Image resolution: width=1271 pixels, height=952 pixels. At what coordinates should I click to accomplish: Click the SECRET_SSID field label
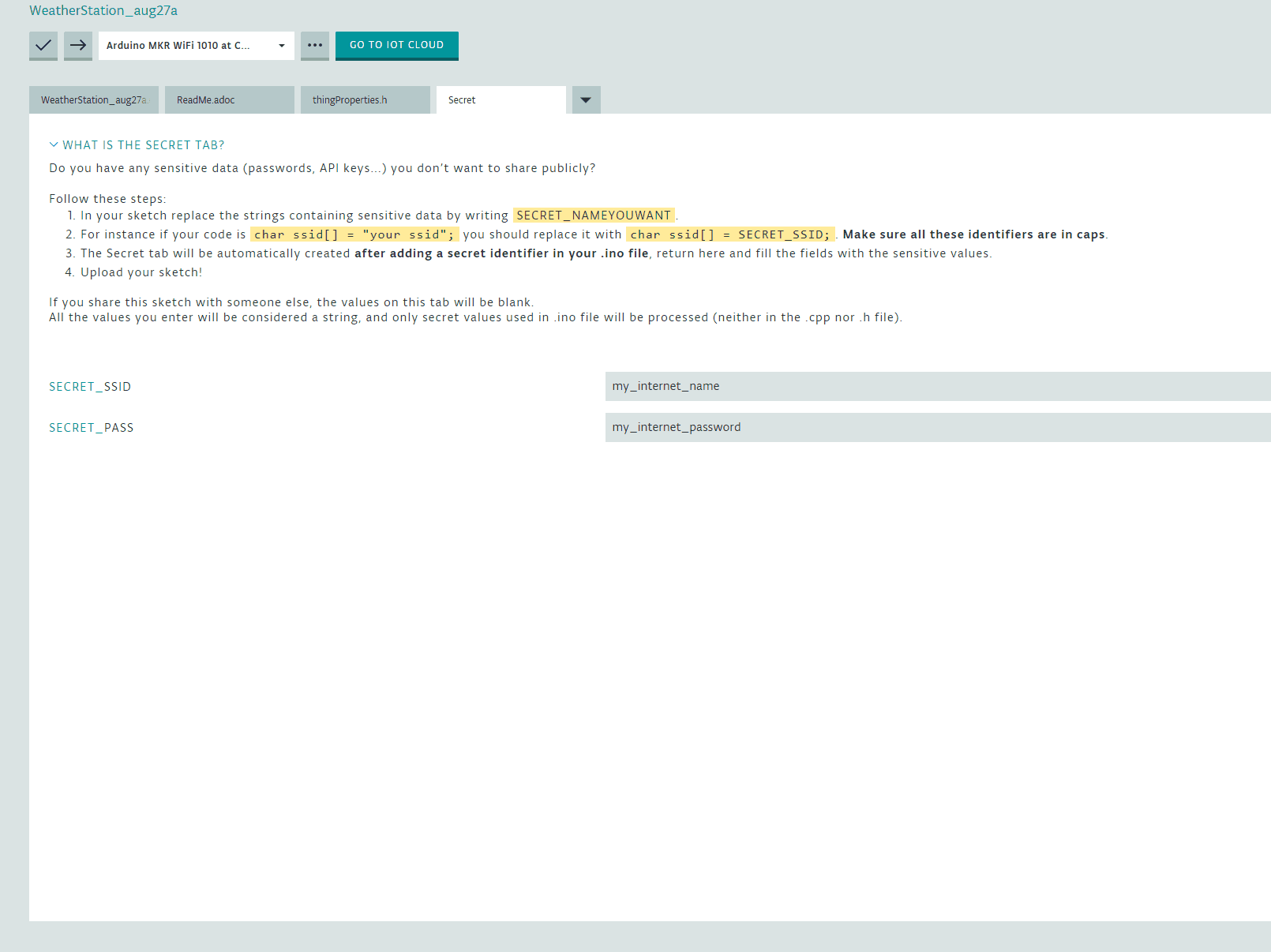point(90,387)
